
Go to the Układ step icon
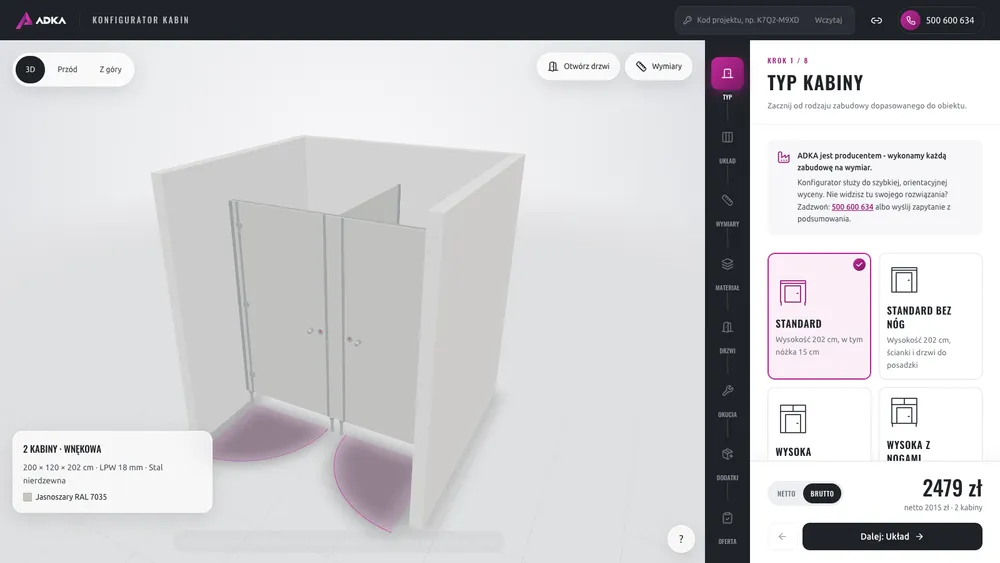coord(727,137)
